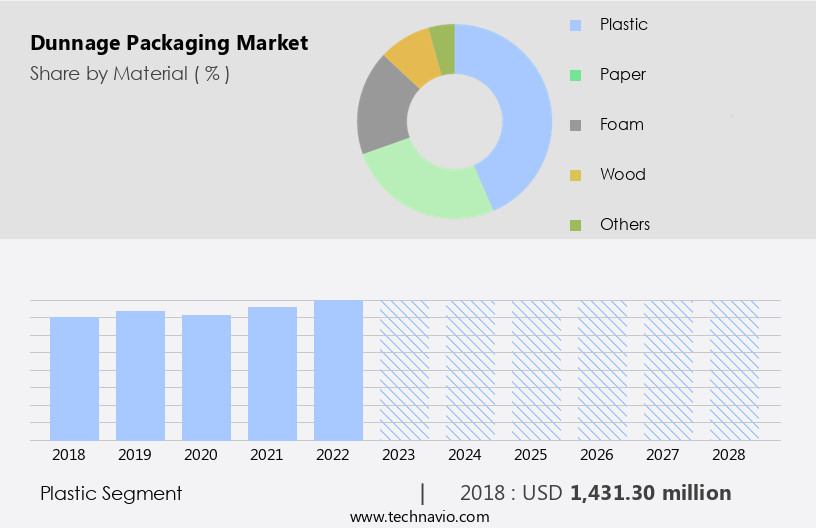
Task: Click the hatched forecast bar for 2028
Action: point(734,370)
